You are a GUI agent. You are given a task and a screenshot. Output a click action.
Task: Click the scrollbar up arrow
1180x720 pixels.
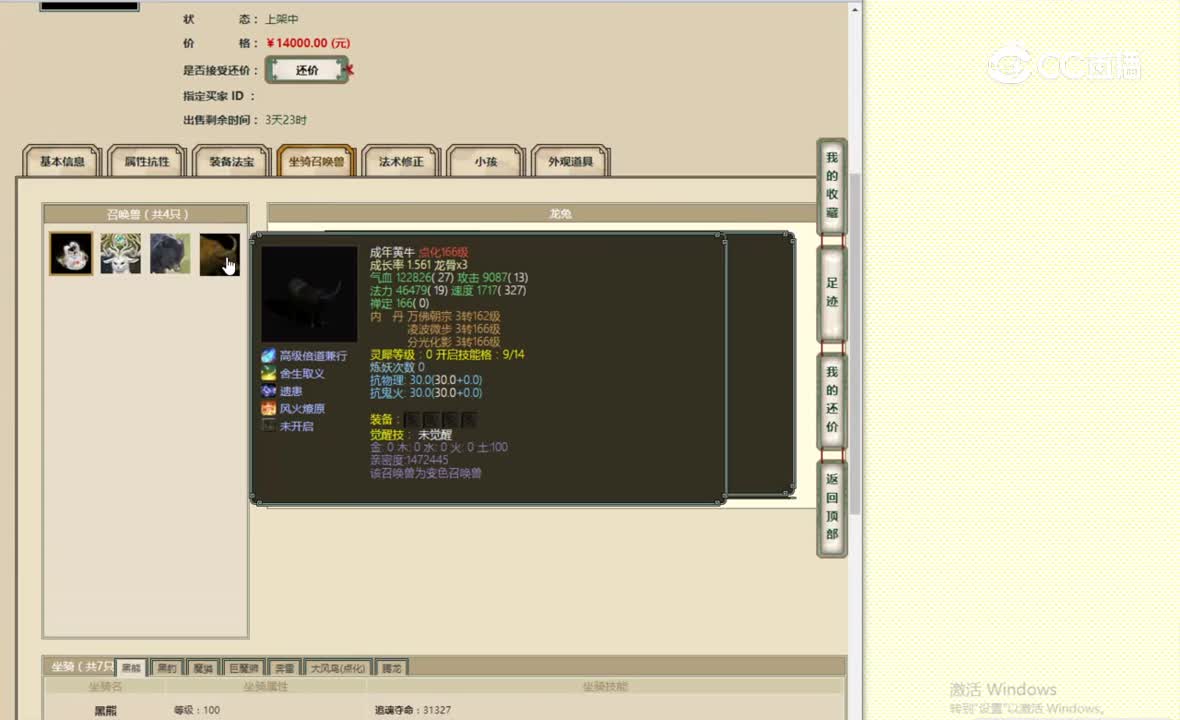pos(855,9)
